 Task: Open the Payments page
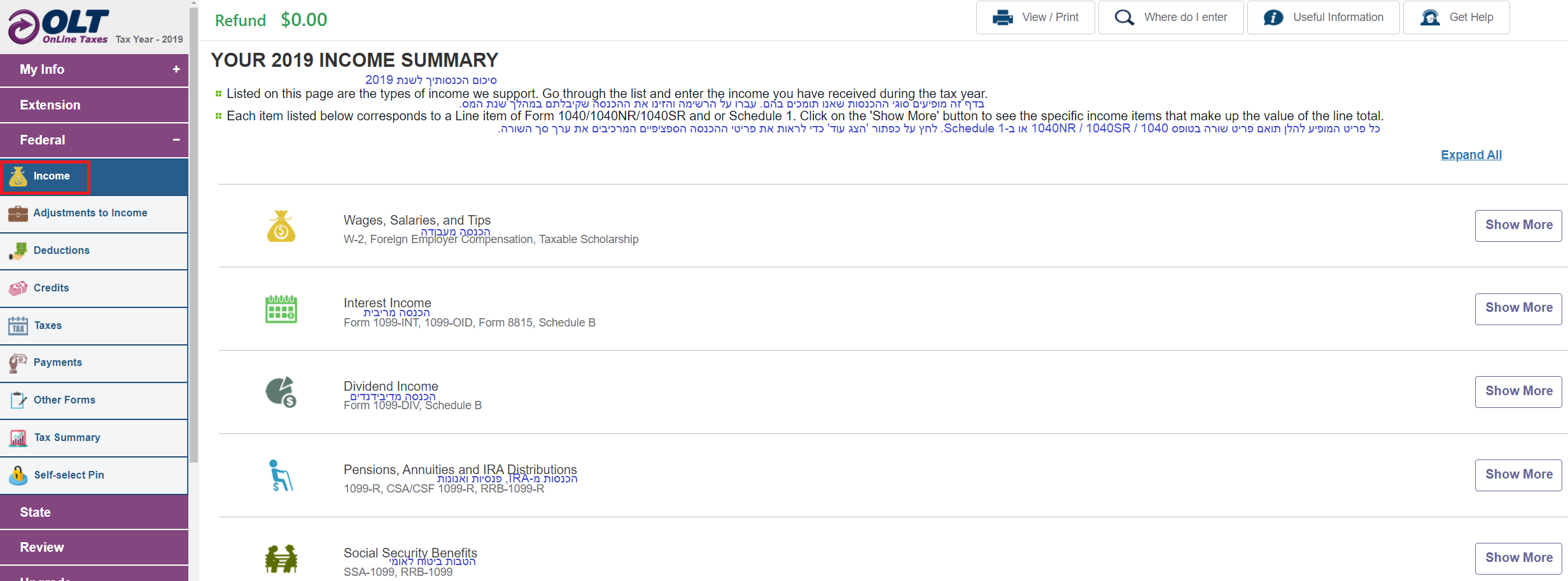coord(94,363)
